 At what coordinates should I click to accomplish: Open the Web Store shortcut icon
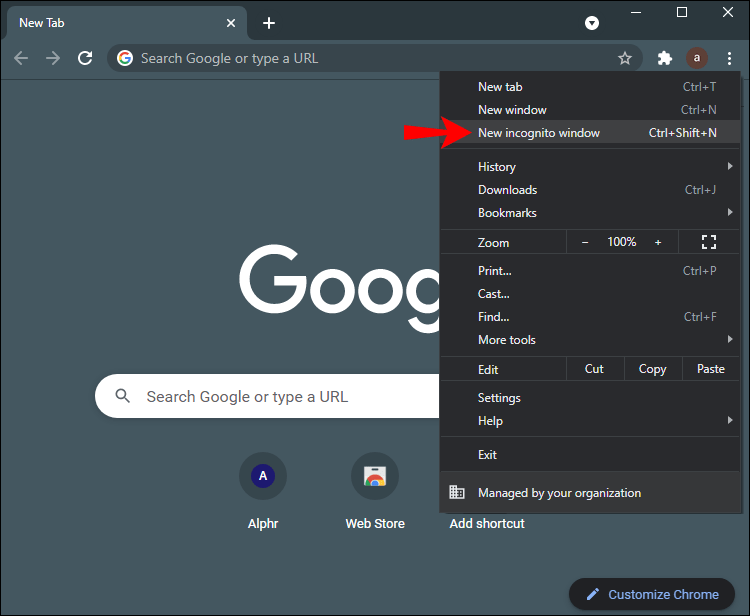(375, 477)
